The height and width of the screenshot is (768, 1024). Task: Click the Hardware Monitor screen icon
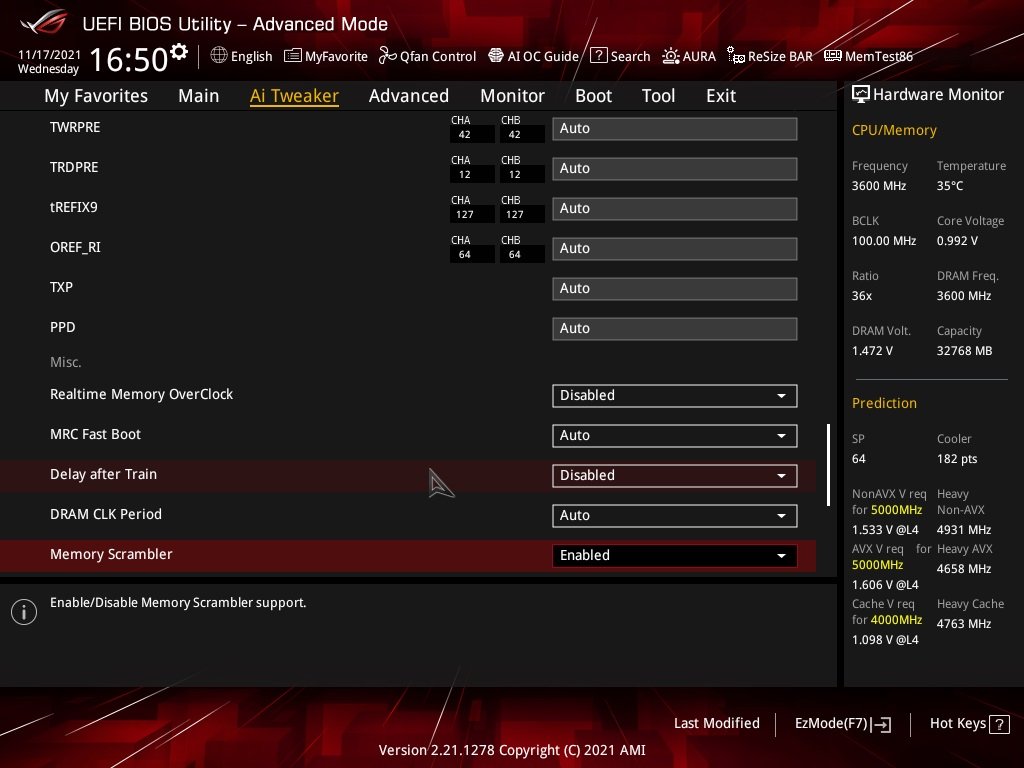point(861,95)
